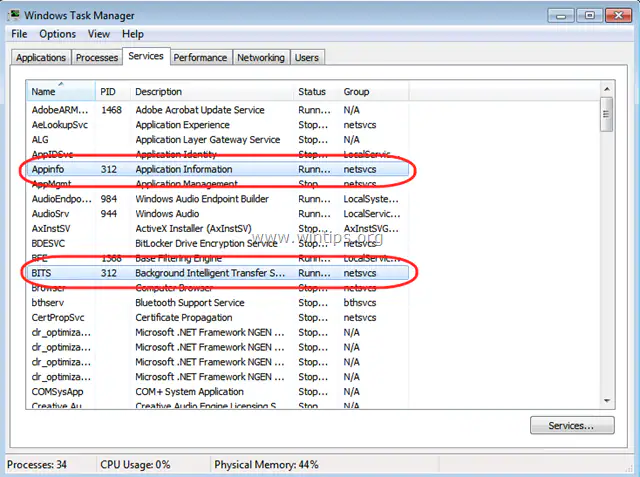Sort by the Group column header
The height and width of the screenshot is (477, 640).
coord(374,91)
